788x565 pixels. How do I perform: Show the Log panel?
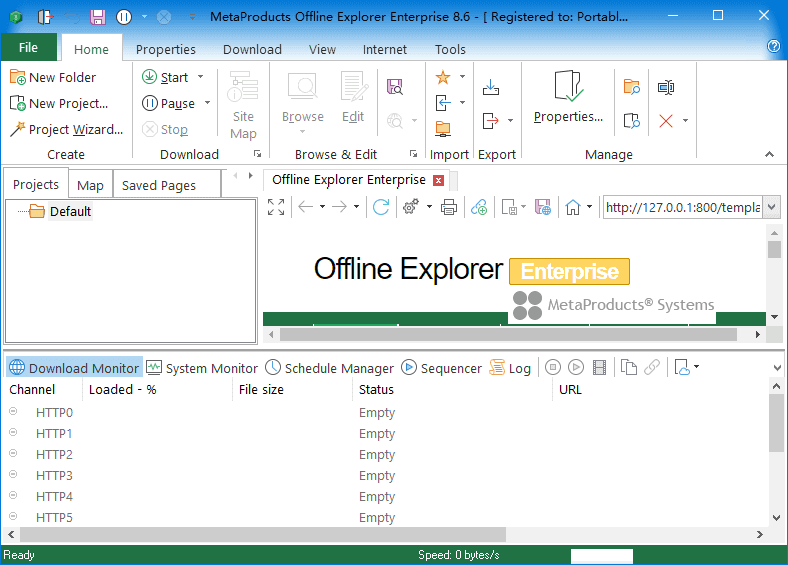(x=510, y=368)
